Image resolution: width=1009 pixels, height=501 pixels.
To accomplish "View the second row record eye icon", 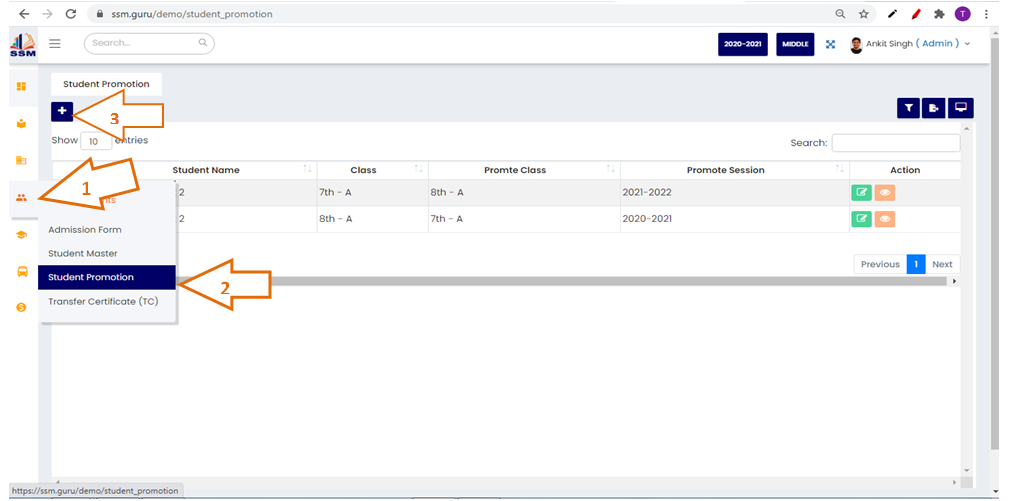I will click(884, 219).
